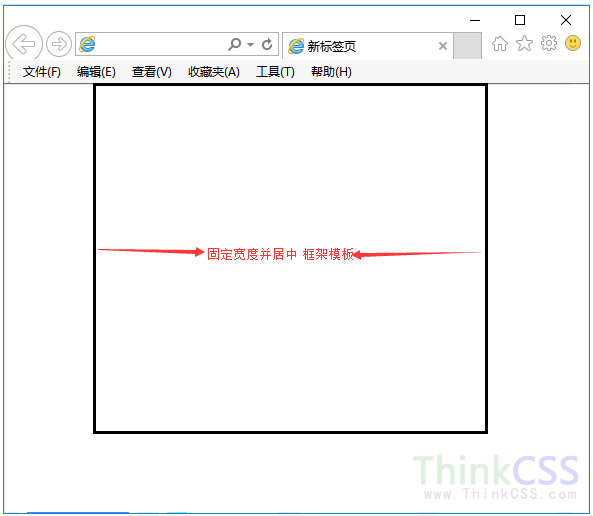Click the smiley feedback icon
Viewport: 593px width, 516px height.
[x=573, y=43]
